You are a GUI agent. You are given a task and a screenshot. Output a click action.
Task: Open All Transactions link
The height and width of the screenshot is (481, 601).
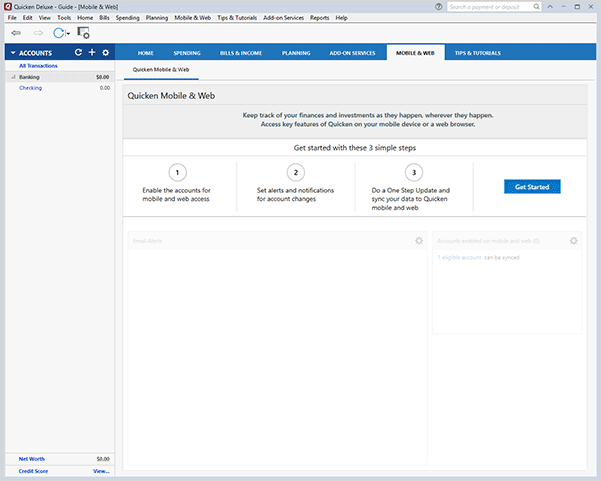point(38,66)
